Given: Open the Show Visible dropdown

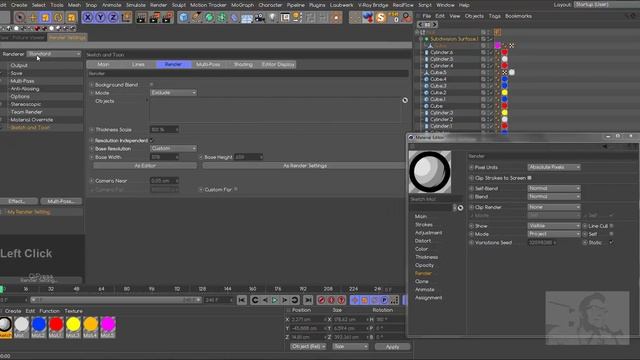Looking at the screenshot, I should point(554,226).
